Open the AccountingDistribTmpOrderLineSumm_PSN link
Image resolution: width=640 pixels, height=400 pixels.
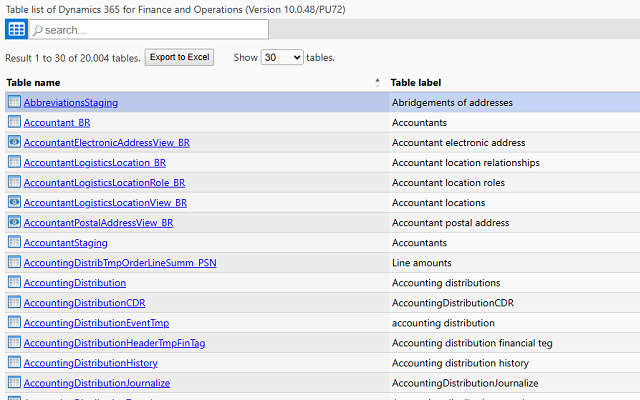(x=120, y=263)
